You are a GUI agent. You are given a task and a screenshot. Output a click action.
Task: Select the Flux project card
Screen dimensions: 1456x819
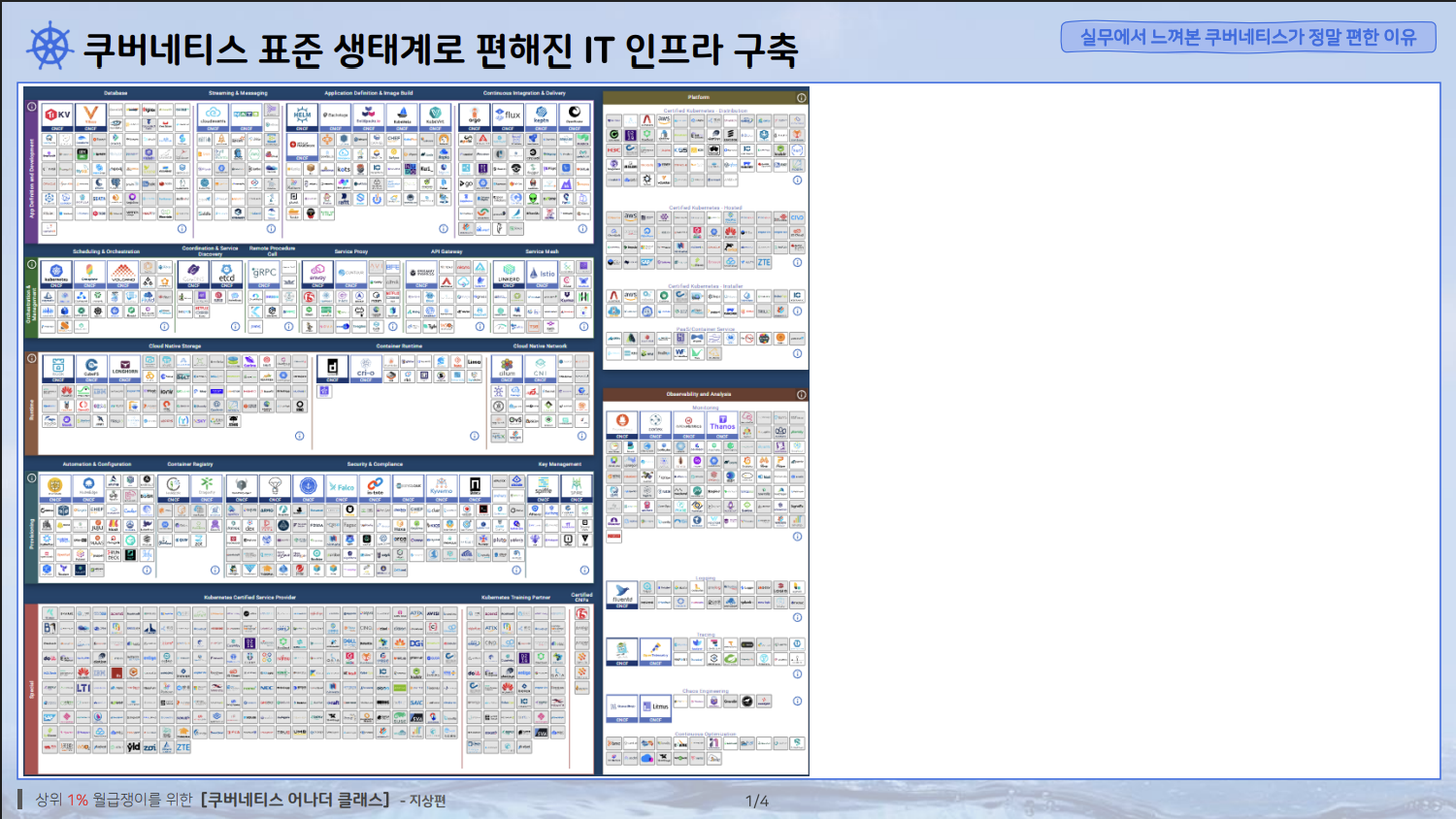509,116
